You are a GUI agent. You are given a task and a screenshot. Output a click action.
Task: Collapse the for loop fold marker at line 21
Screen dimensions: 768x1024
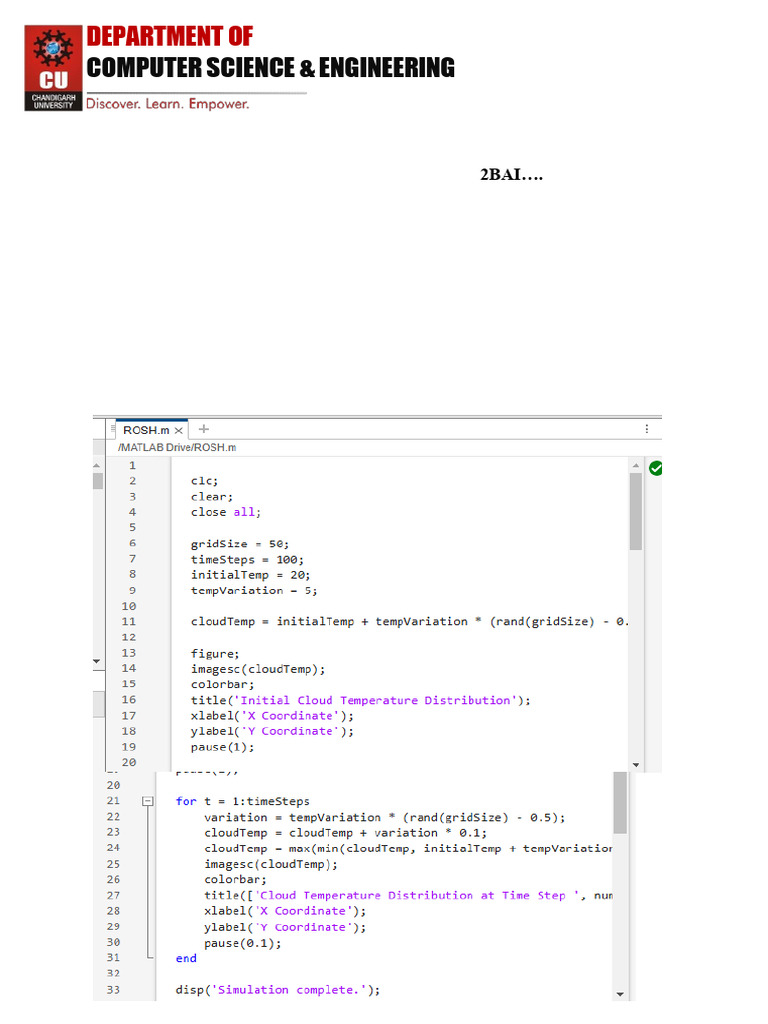pos(148,801)
